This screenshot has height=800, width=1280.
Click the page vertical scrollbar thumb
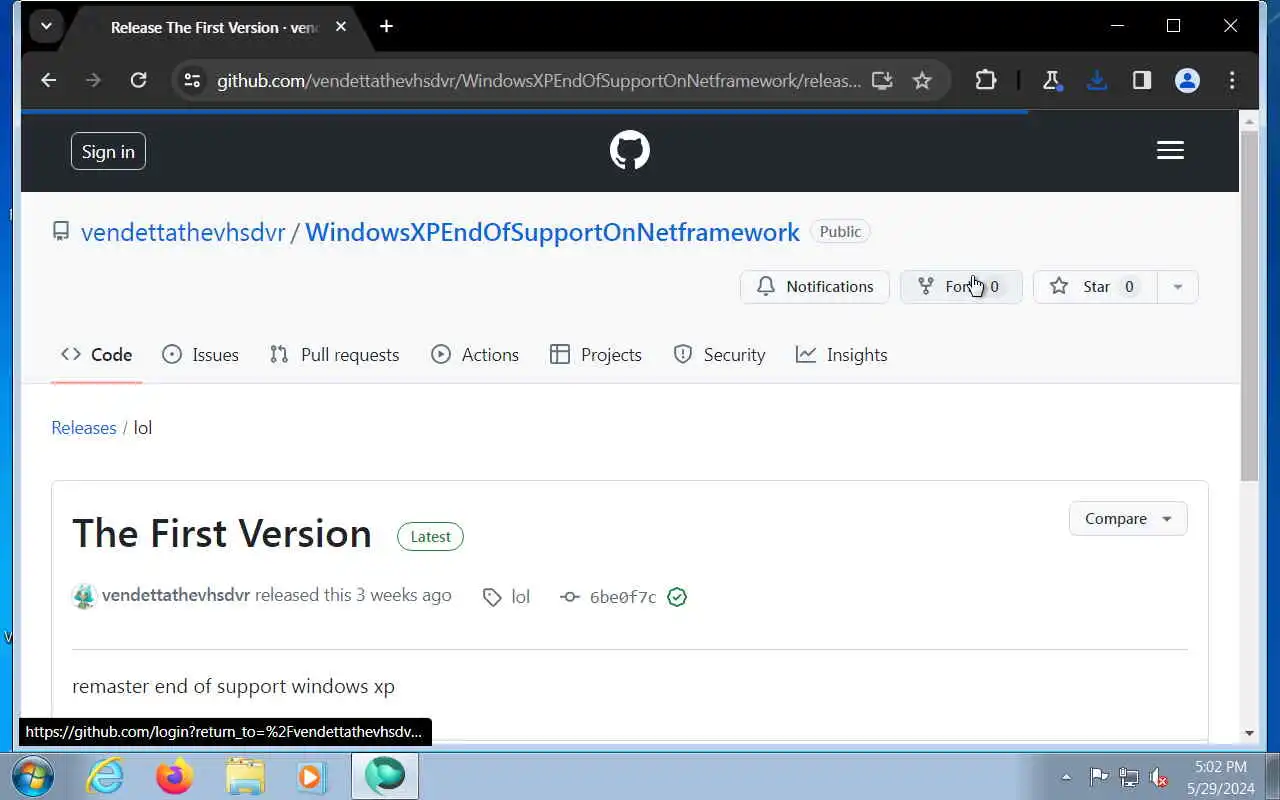pyautogui.click(x=1249, y=304)
